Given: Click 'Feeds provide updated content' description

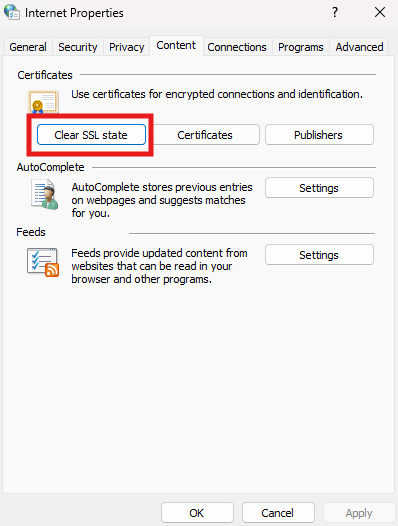Looking at the screenshot, I should (x=159, y=266).
